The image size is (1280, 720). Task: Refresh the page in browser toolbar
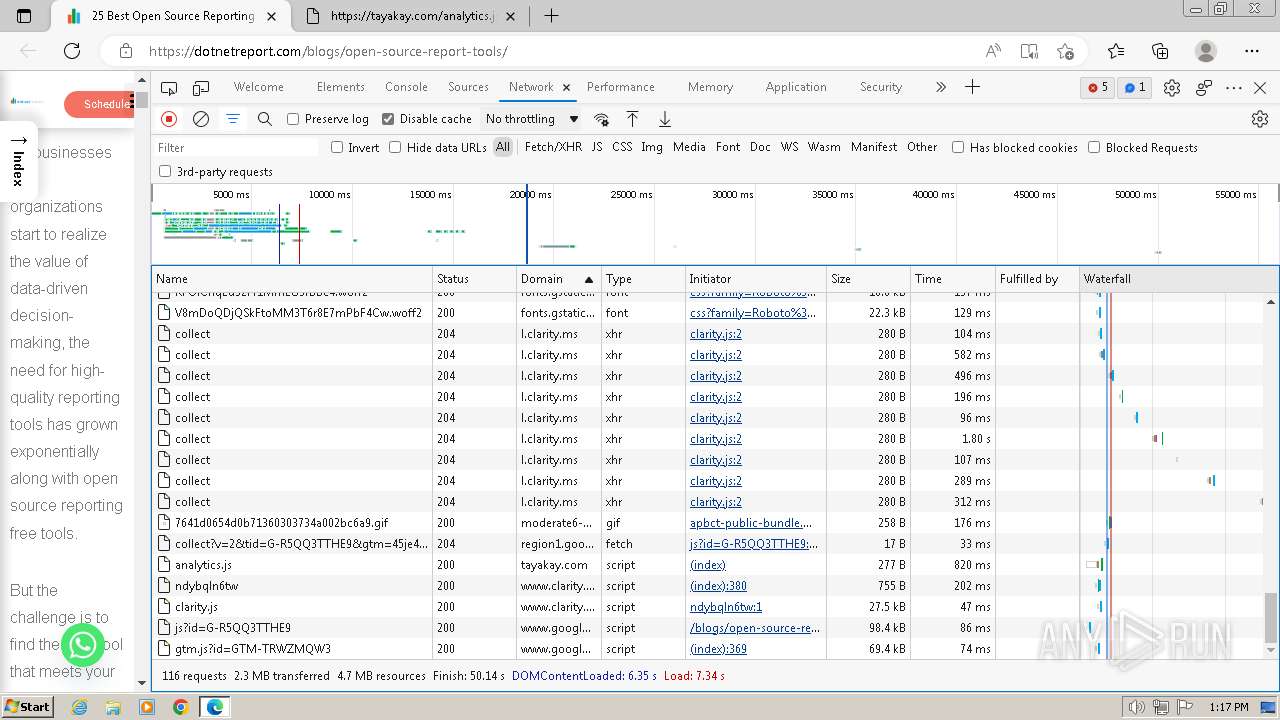coord(72,51)
